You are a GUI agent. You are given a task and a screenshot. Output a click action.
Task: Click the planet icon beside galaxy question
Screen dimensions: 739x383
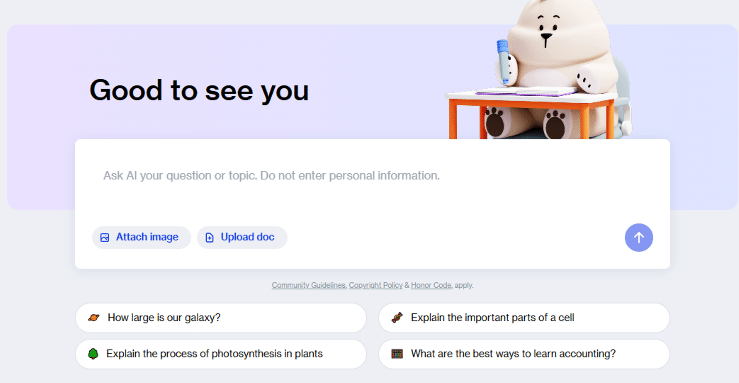click(94, 318)
